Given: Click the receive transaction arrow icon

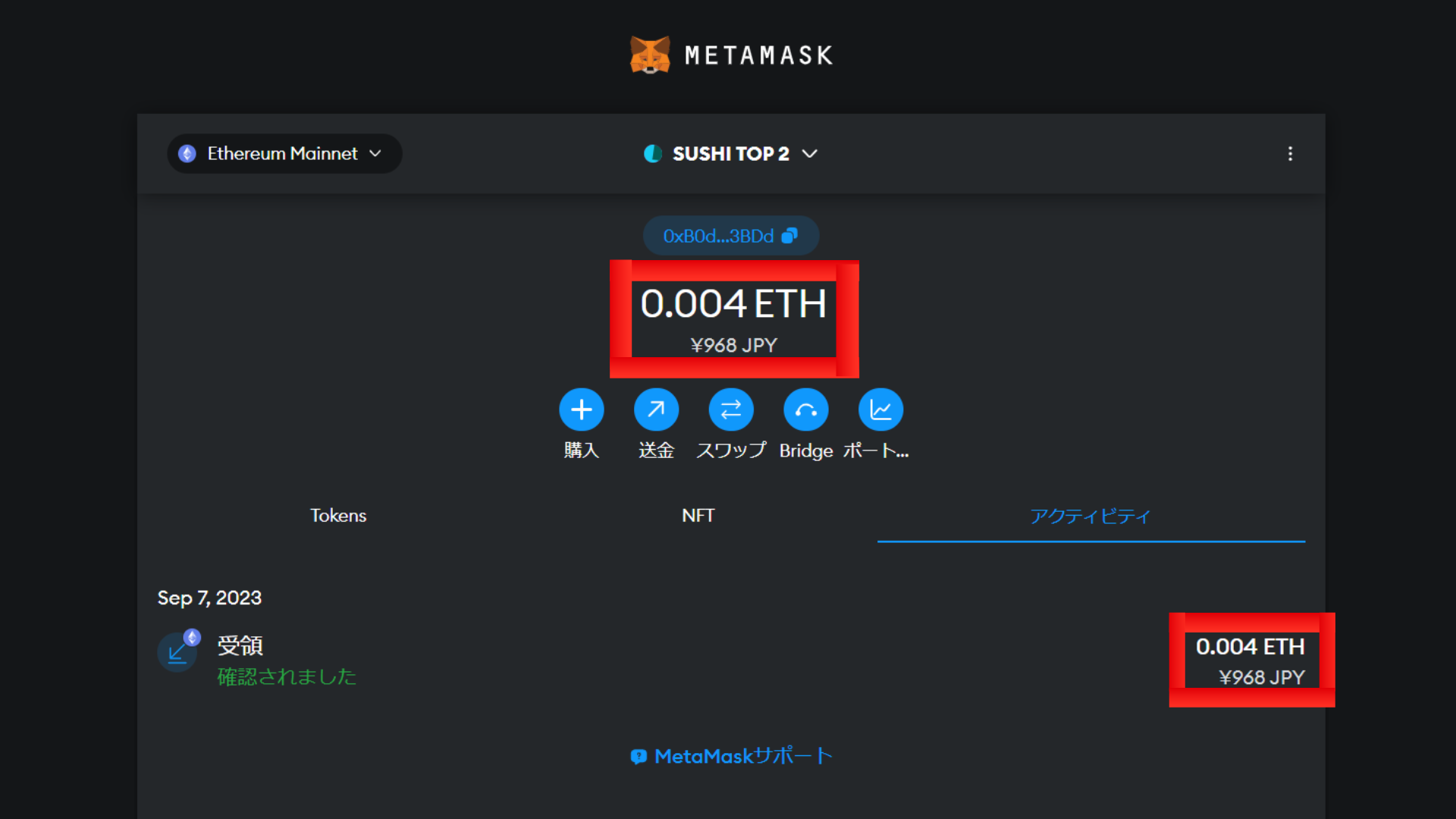Looking at the screenshot, I should [177, 652].
